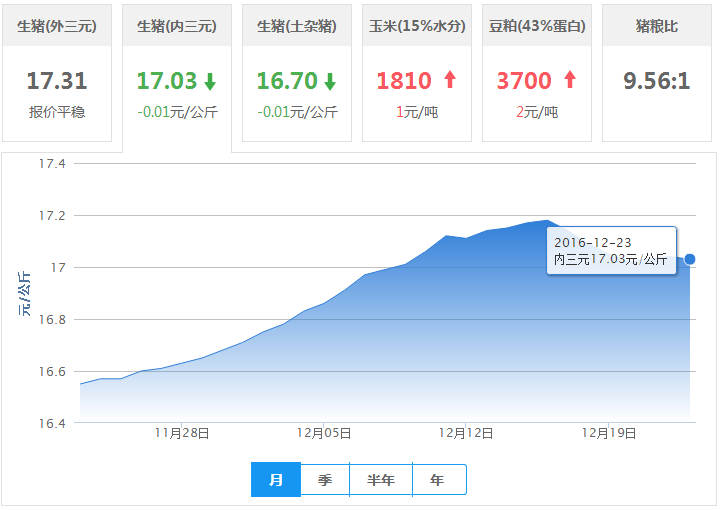Click the 报价平稳 status text

click(57, 112)
